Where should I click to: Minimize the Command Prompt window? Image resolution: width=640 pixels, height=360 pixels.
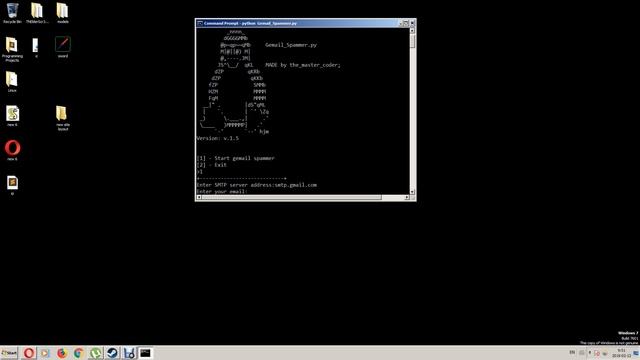click(400, 23)
